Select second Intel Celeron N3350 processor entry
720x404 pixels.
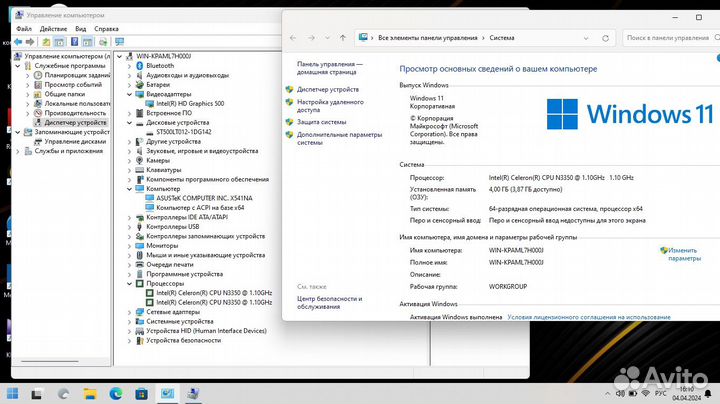point(214,303)
